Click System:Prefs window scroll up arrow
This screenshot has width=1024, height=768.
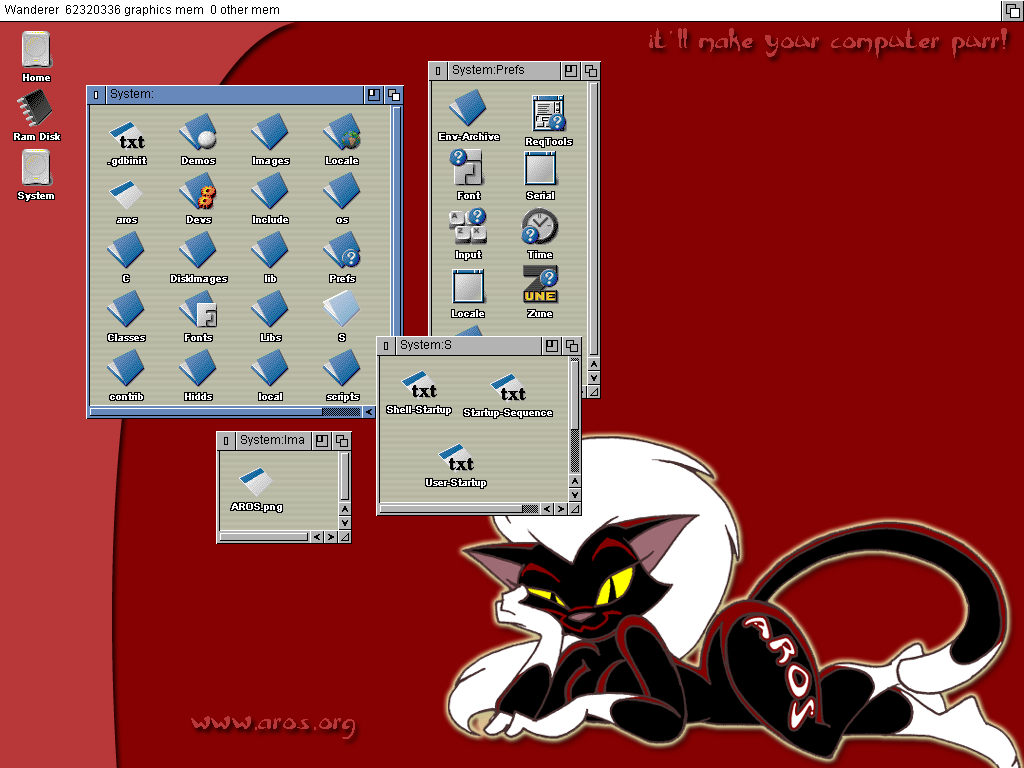pos(594,364)
